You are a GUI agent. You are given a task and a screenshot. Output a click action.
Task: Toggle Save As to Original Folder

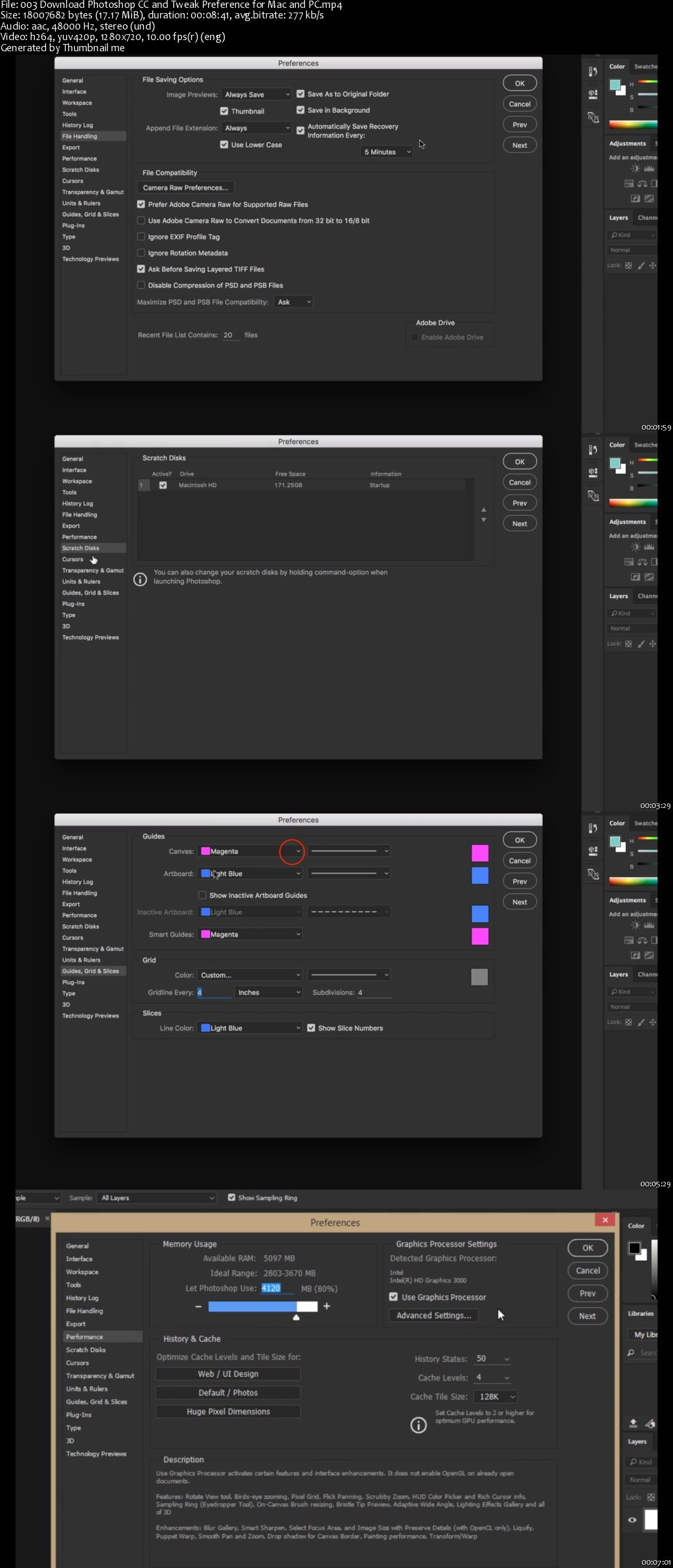coord(300,94)
